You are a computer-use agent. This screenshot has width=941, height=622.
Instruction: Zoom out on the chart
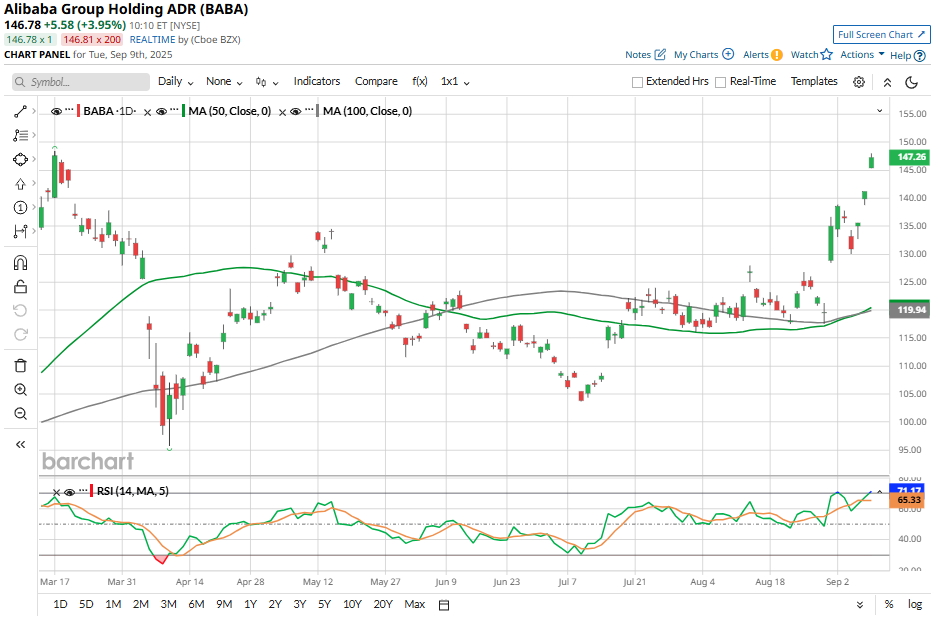(20, 414)
